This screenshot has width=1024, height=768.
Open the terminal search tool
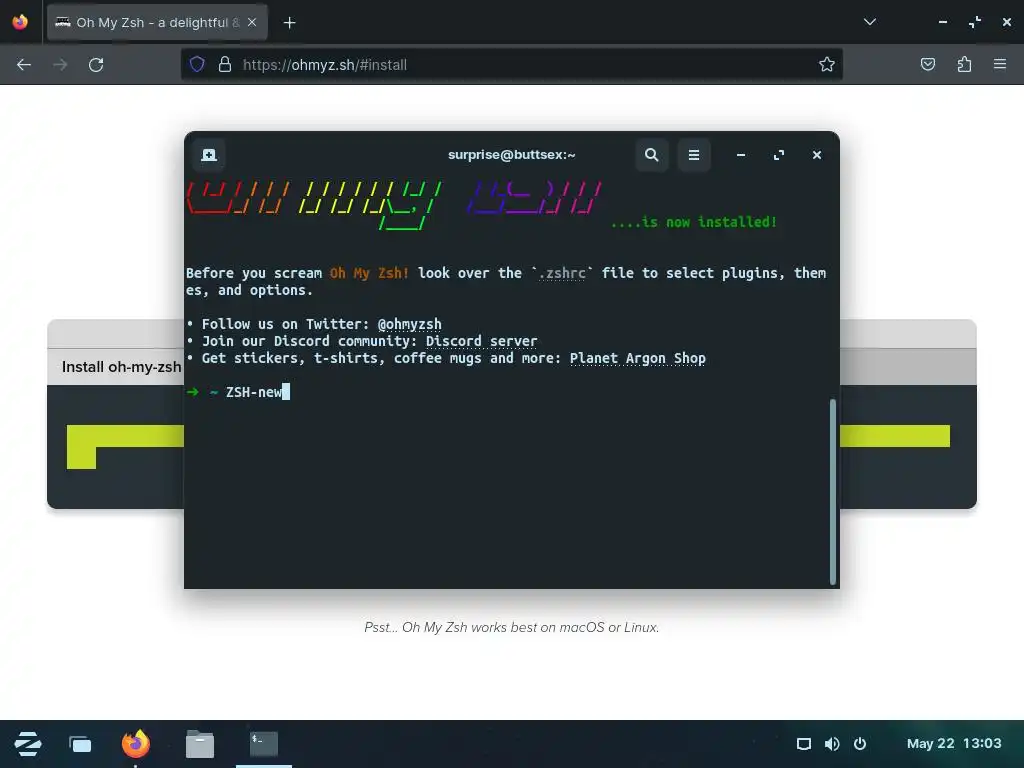651,155
